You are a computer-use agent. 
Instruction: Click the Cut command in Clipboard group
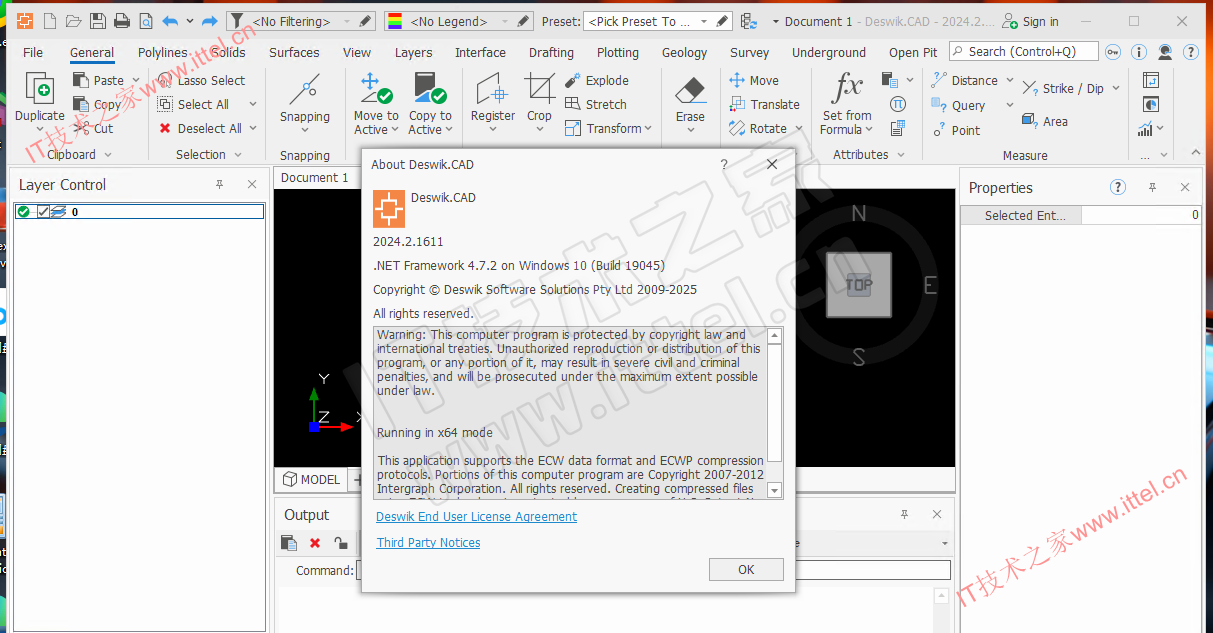click(x=94, y=128)
